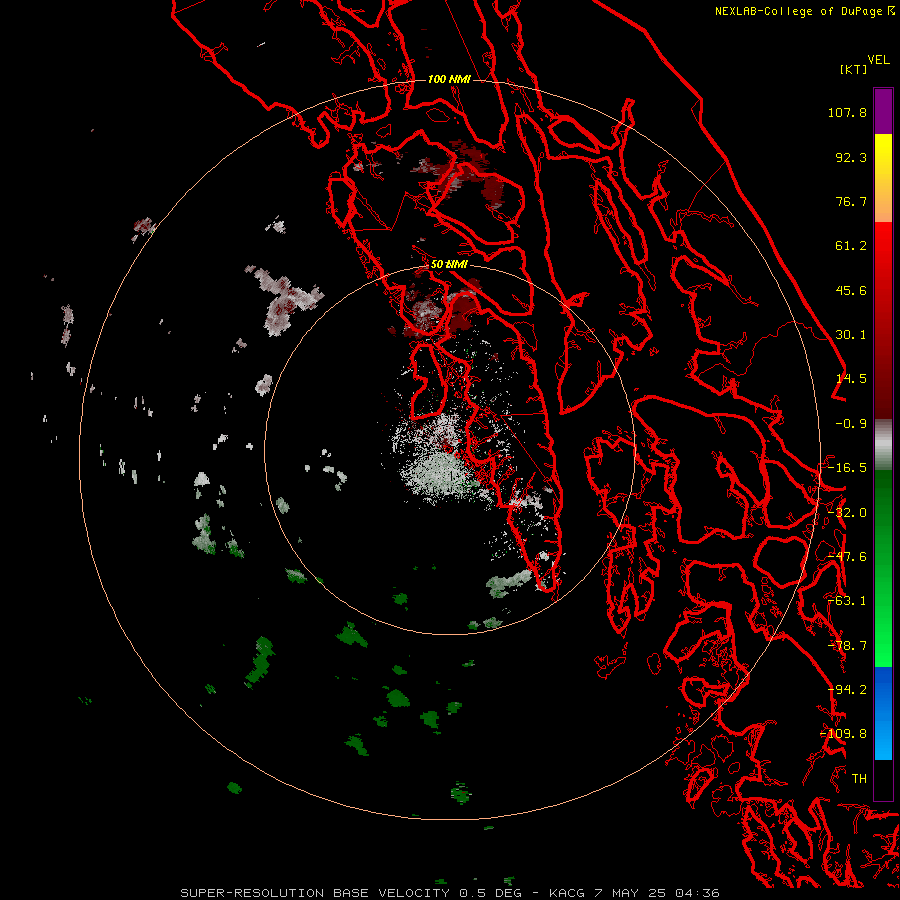Pick the red segment of the velocity scale
Image resolution: width=900 pixels, height=900 pixels.
coord(883,320)
